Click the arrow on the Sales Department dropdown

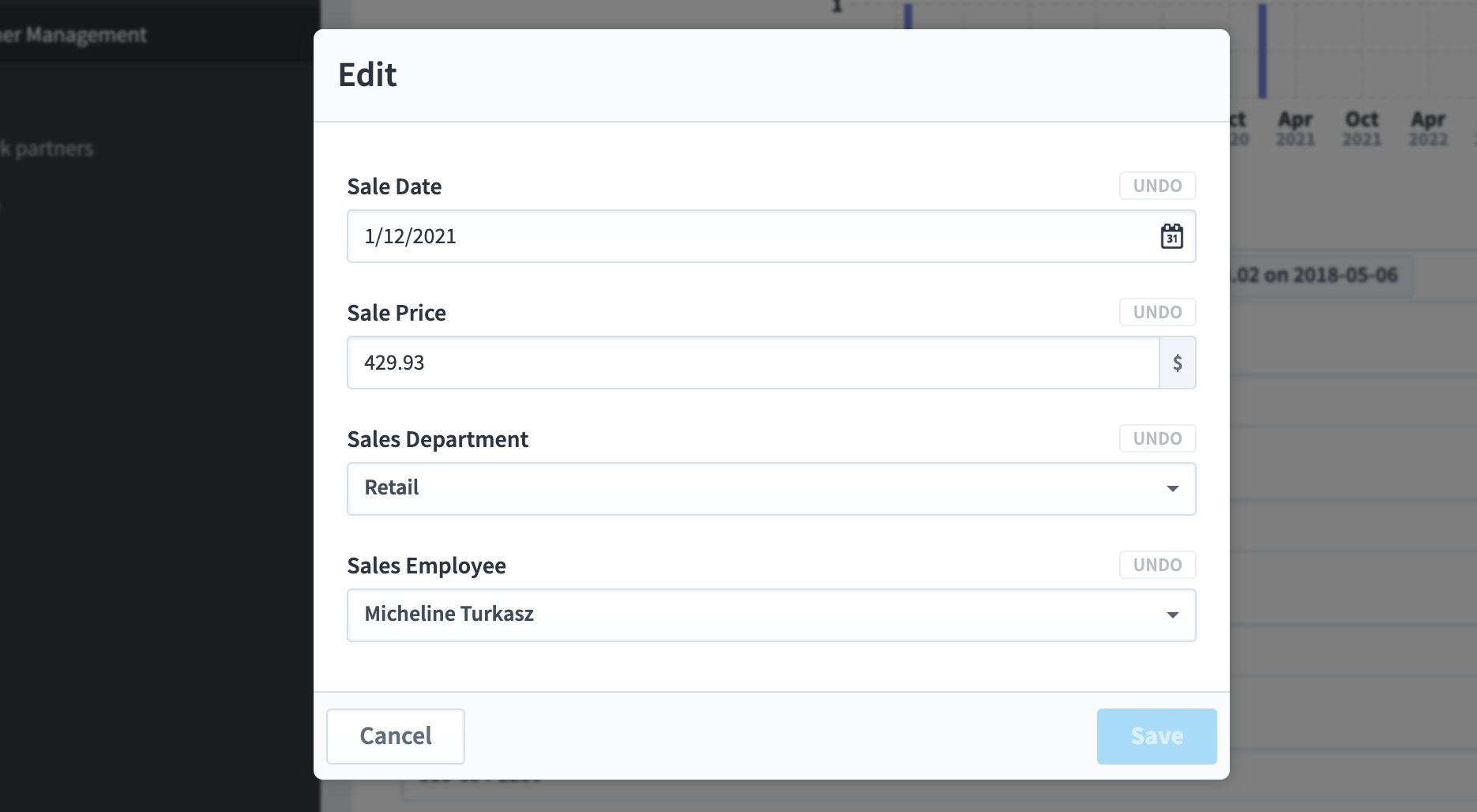pos(1173,489)
